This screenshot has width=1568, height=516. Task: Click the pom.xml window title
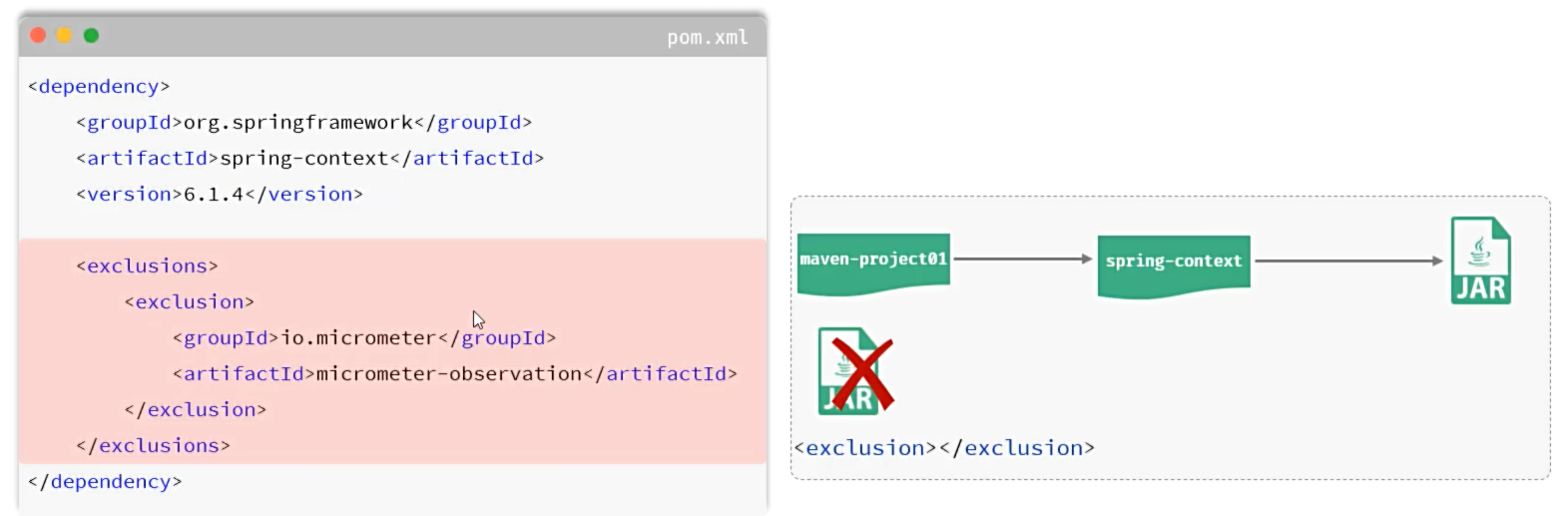point(707,37)
